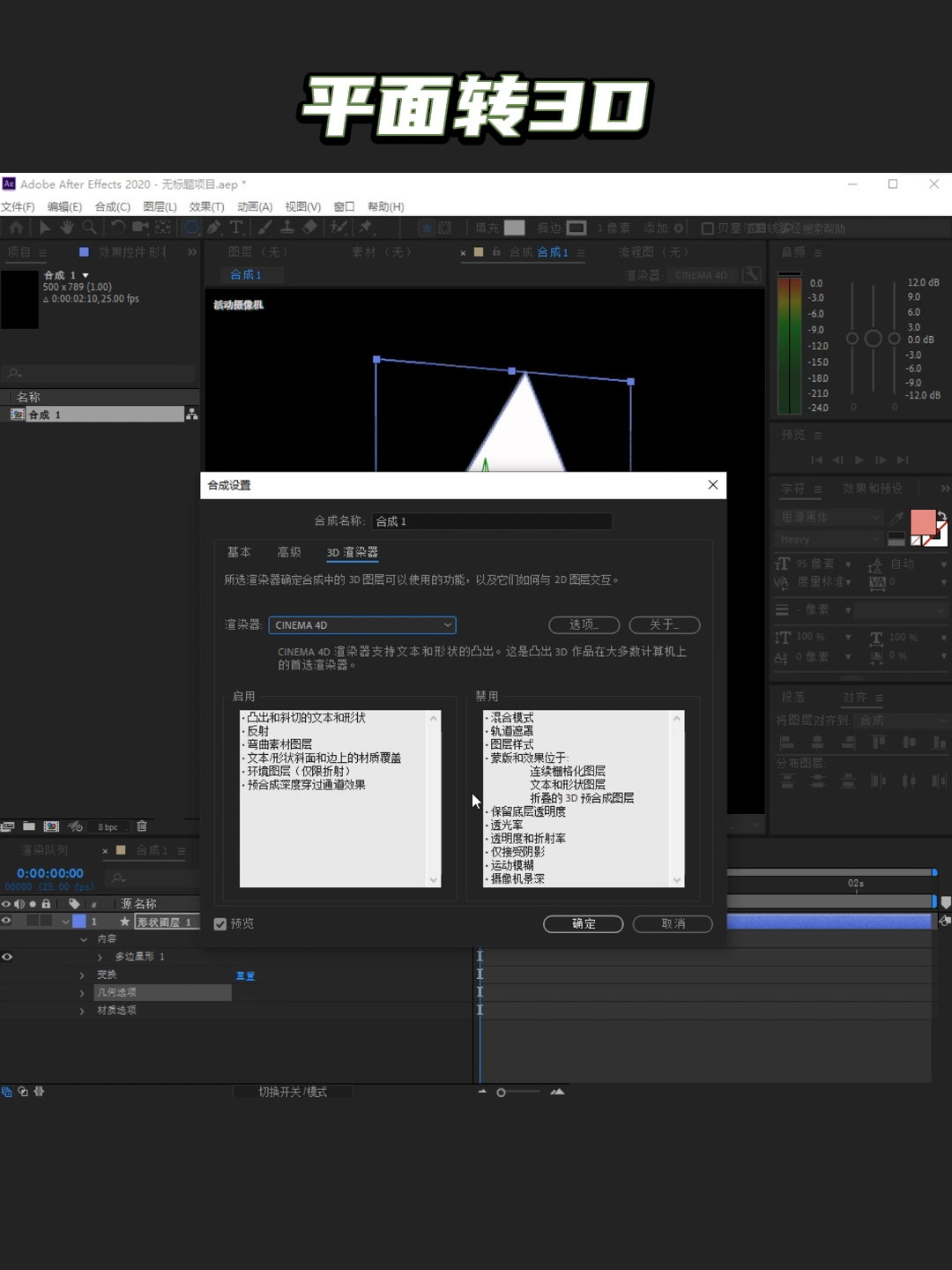This screenshot has height=1270, width=952.
Task: Play the preview
Action: click(859, 459)
